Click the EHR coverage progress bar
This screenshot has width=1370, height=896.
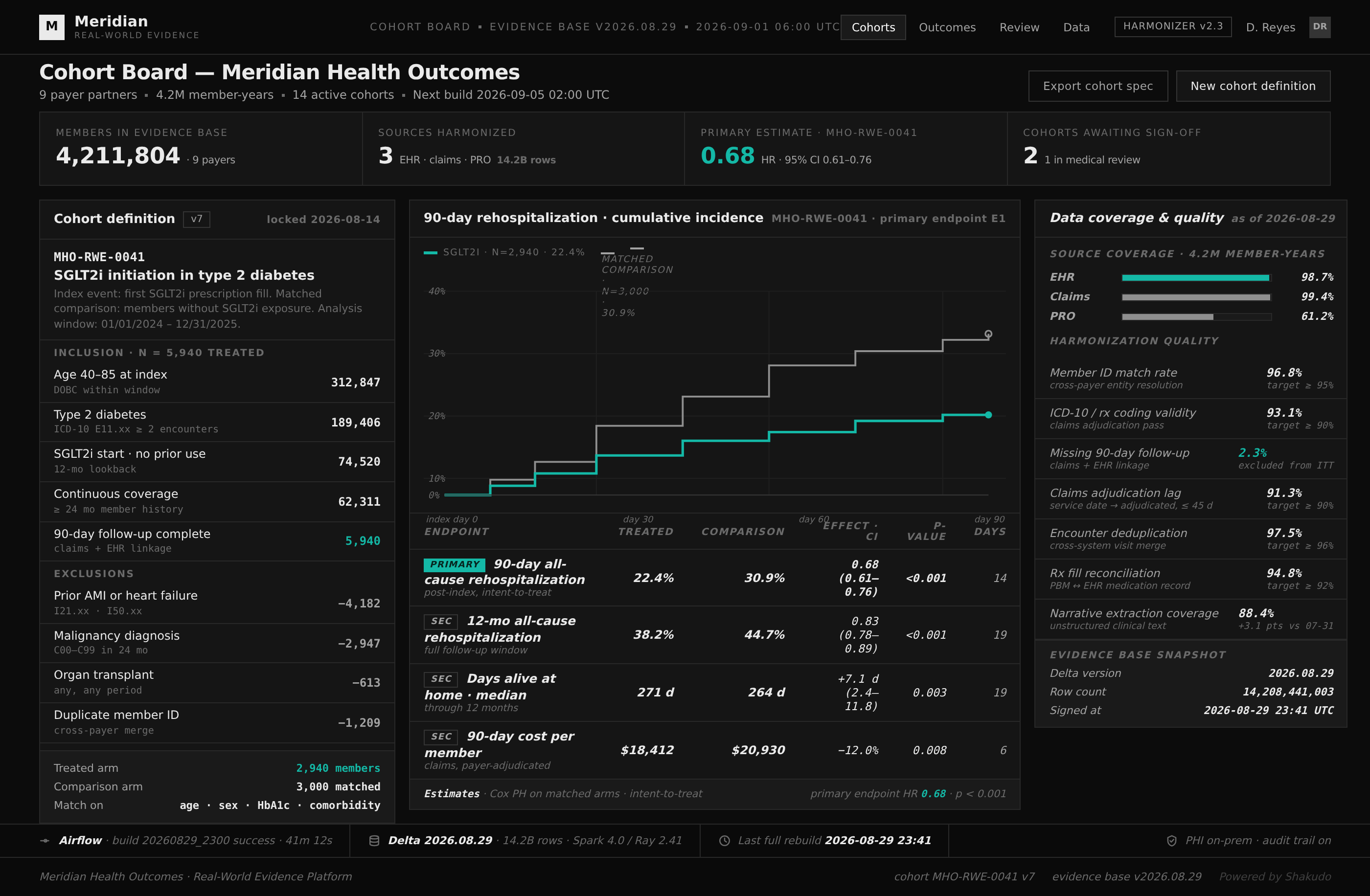pyautogui.click(x=1196, y=277)
